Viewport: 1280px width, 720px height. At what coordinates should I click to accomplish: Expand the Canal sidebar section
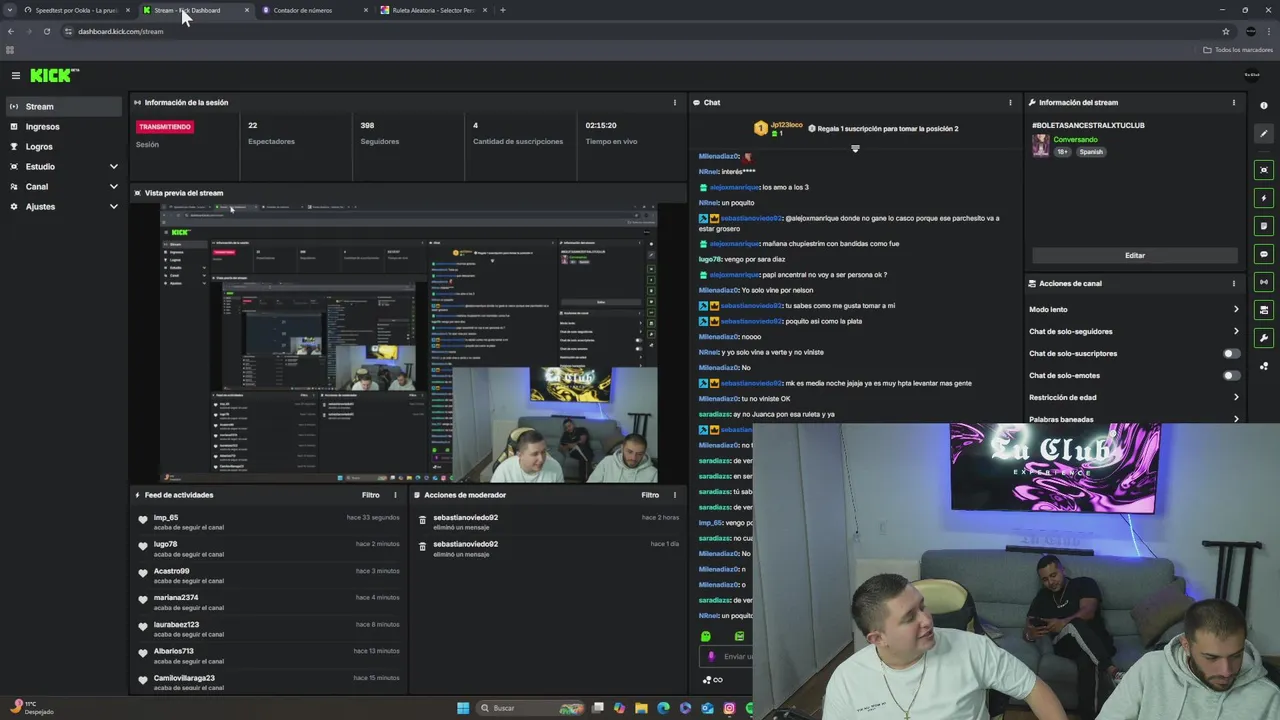(x=64, y=186)
